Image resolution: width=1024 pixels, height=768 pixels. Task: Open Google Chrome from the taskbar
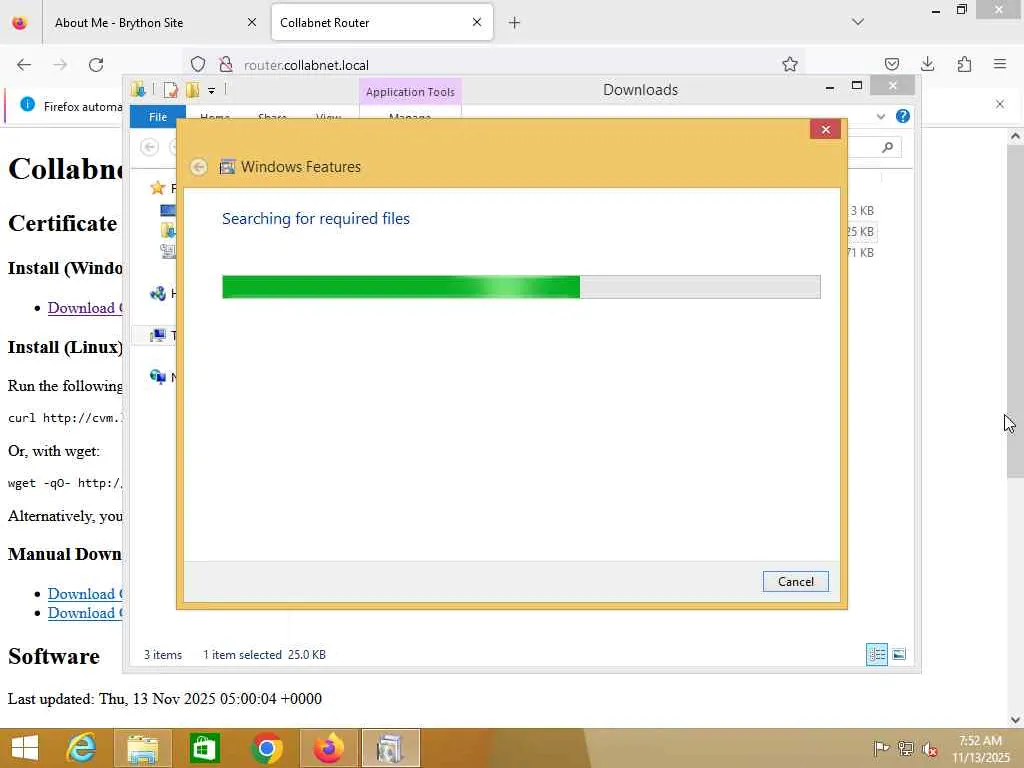[266, 748]
